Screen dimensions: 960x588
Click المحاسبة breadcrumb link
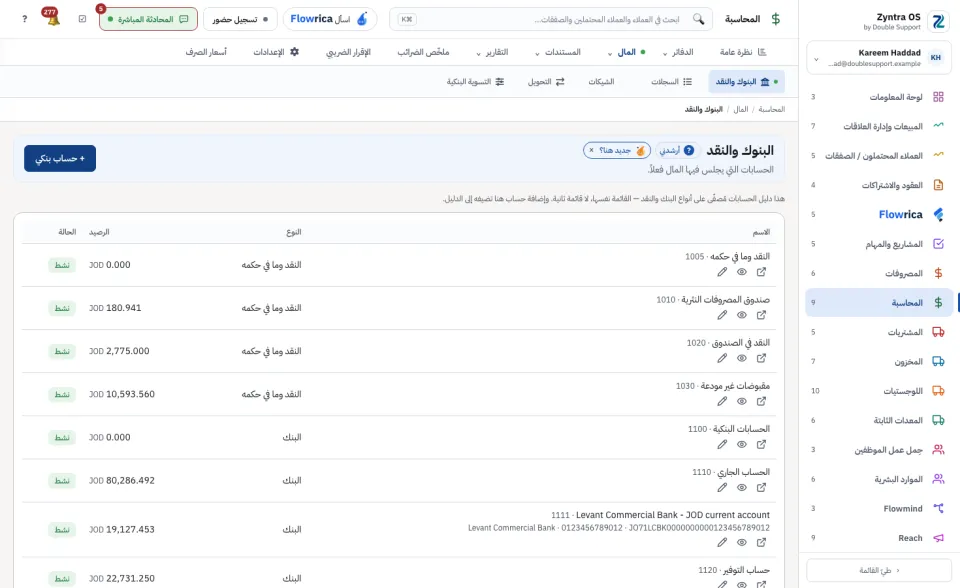tap(771, 109)
